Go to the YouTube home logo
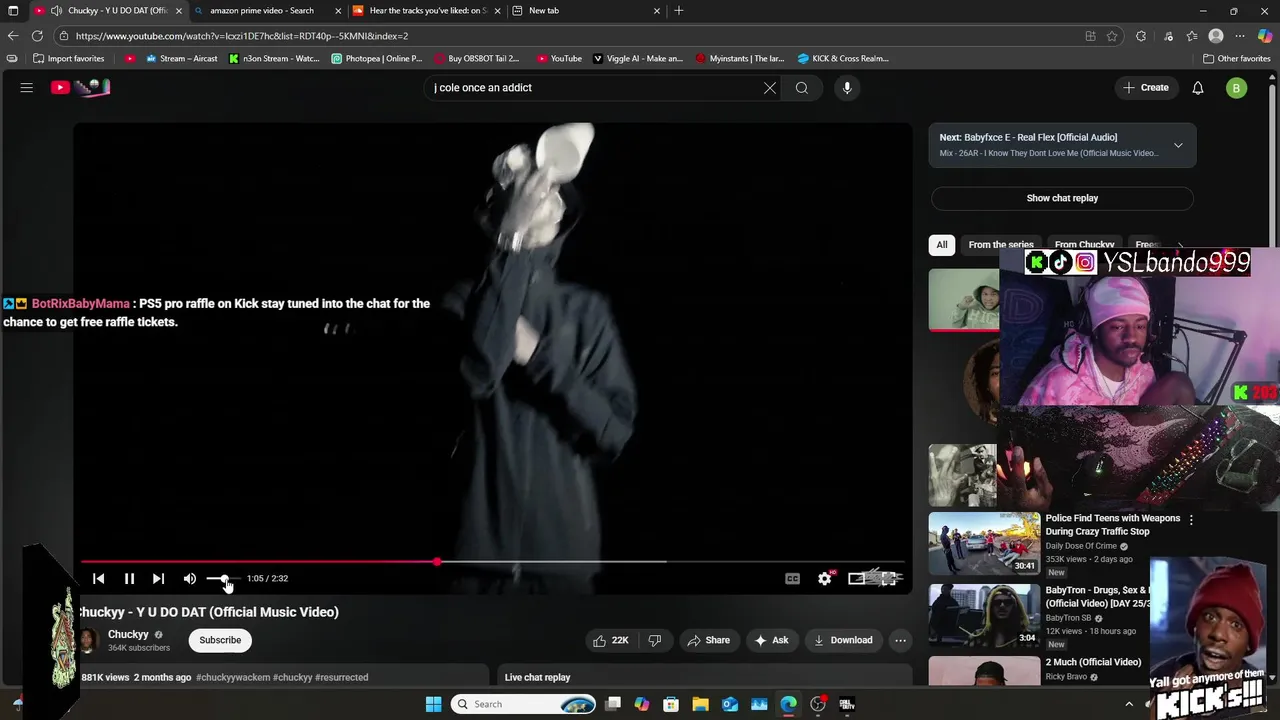 click(80, 88)
